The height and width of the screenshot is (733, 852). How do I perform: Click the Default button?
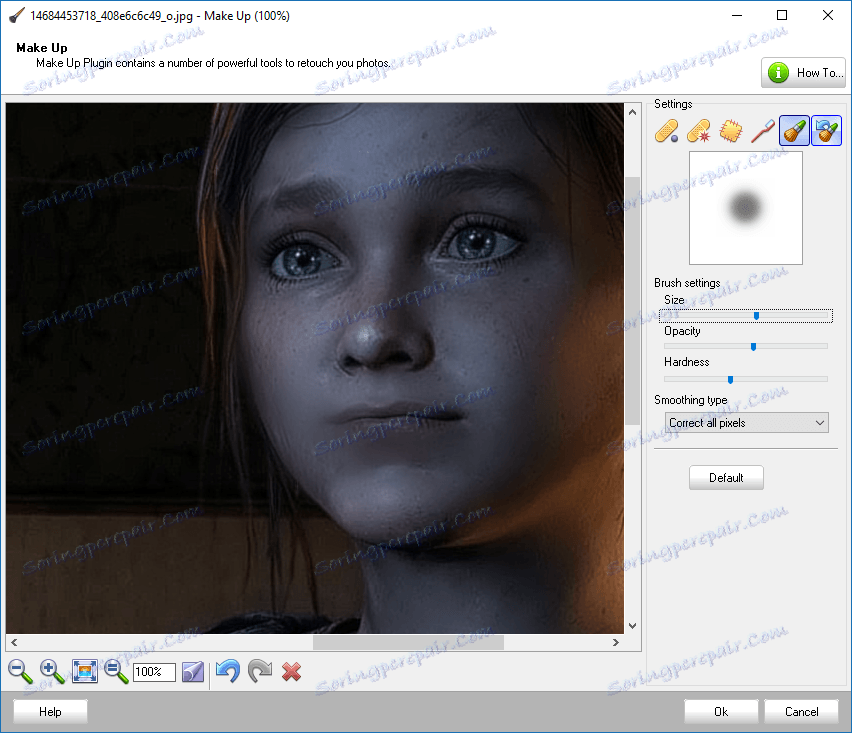point(726,478)
